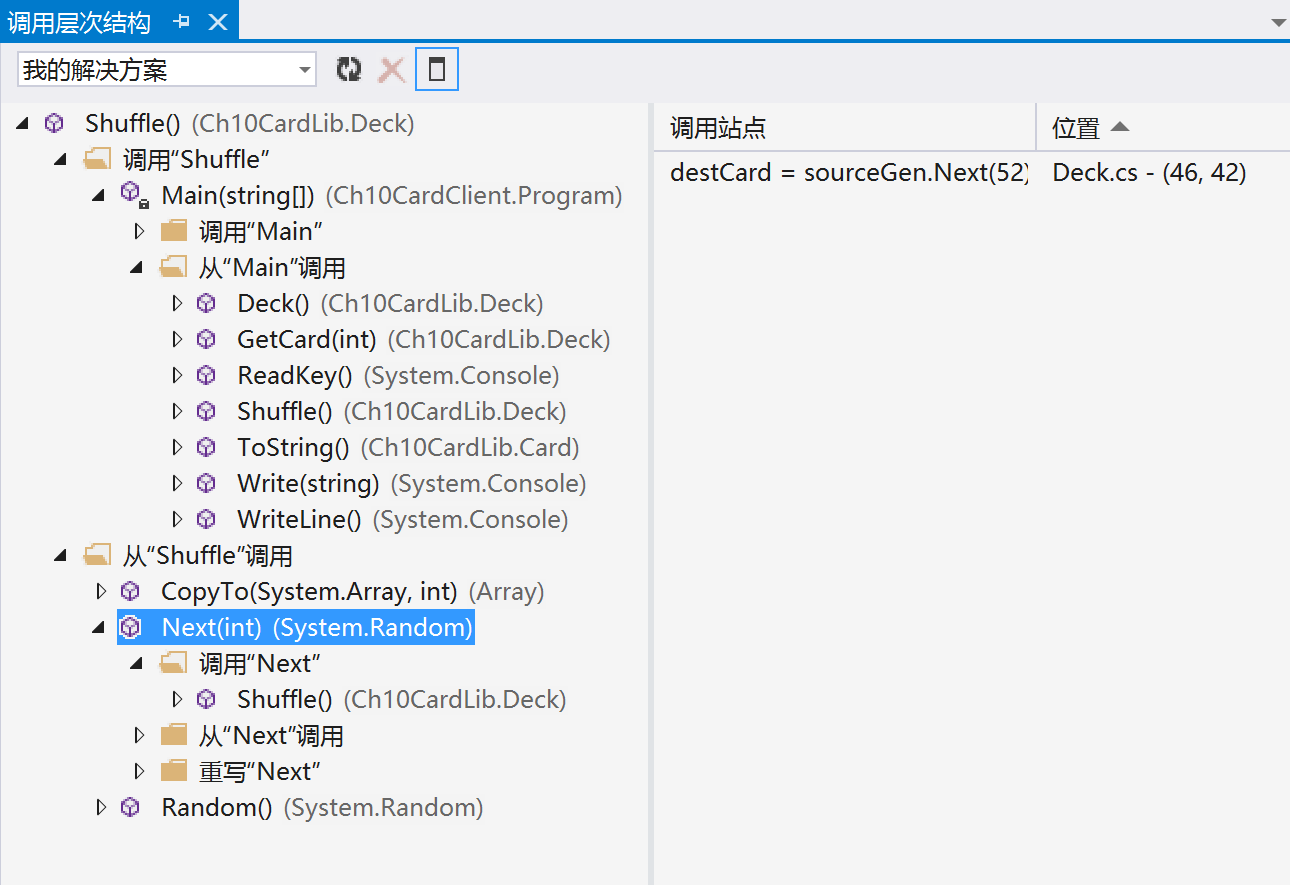Click the folder icon of 从"Next"调用

coord(174,735)
